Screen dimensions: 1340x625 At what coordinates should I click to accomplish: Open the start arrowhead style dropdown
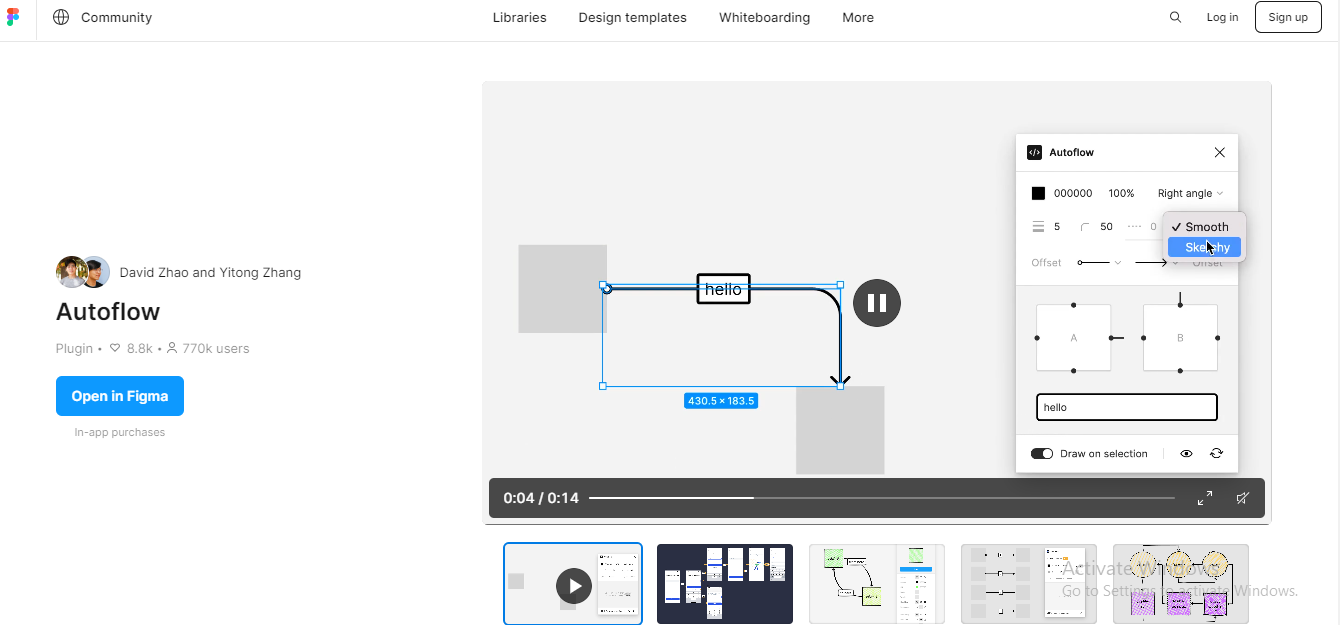[1099, 262]
